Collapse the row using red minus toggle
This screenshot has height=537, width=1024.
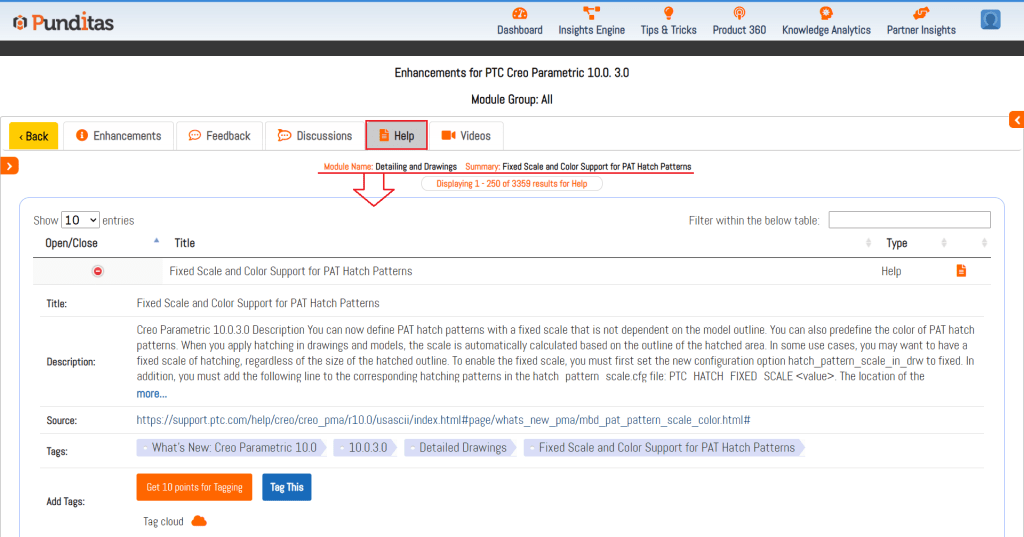pos(98,271)
